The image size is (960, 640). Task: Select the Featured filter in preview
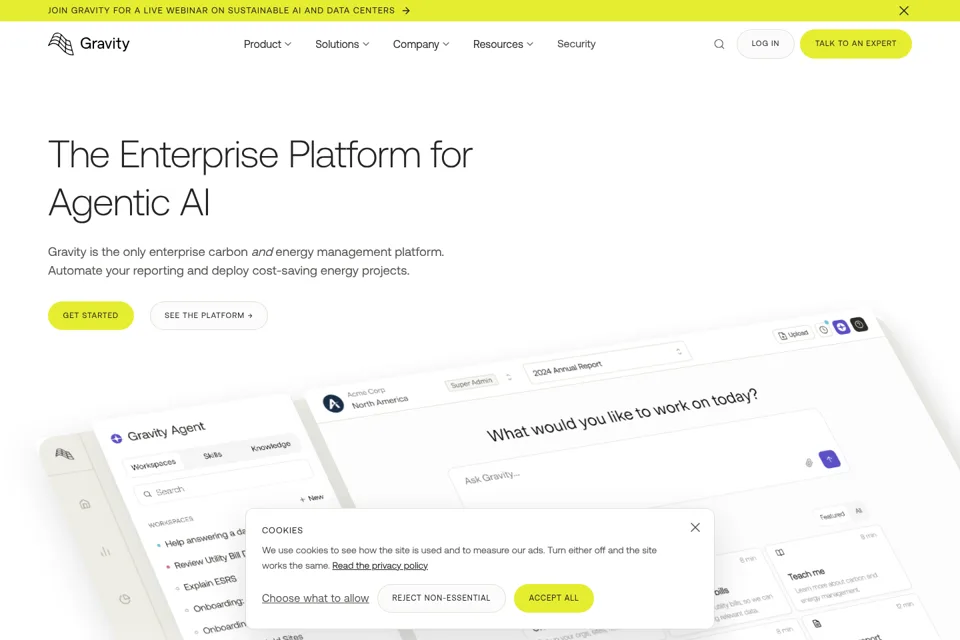click(832, 516)
